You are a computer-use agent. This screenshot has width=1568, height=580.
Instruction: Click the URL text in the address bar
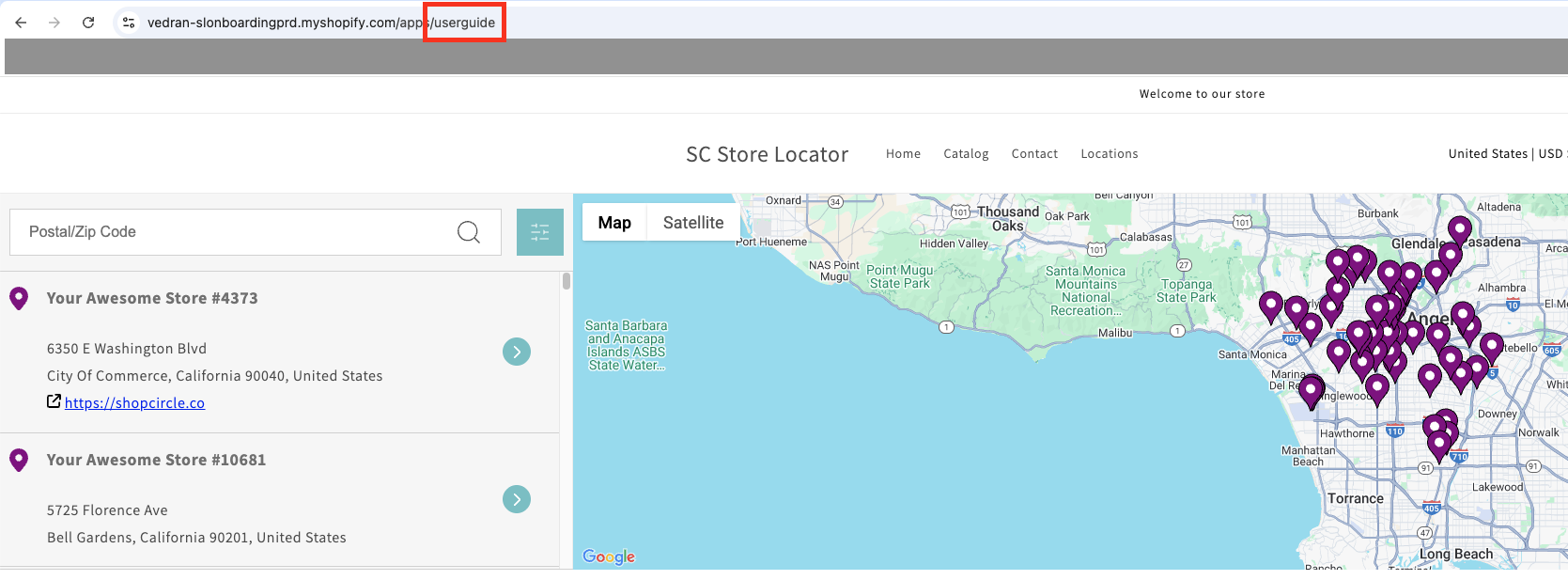coord(321,23)
